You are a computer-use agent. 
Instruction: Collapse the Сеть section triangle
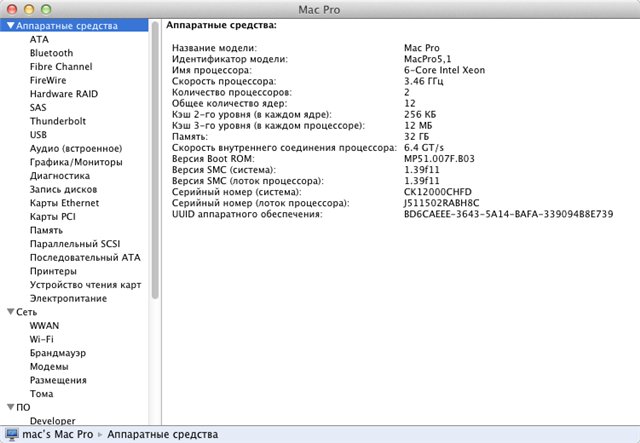(x=11, y=312)
